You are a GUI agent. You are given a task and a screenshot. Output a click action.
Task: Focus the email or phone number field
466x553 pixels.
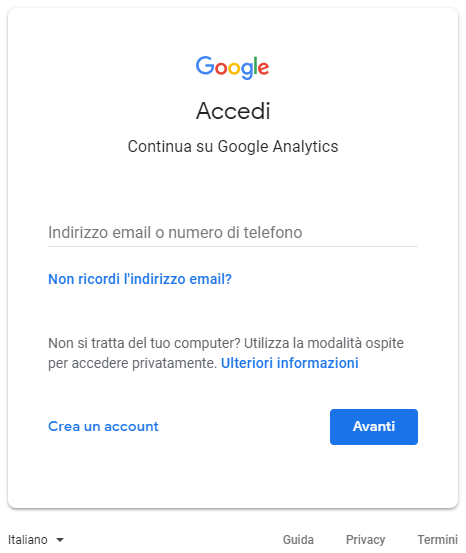click(x=233, y=232)
